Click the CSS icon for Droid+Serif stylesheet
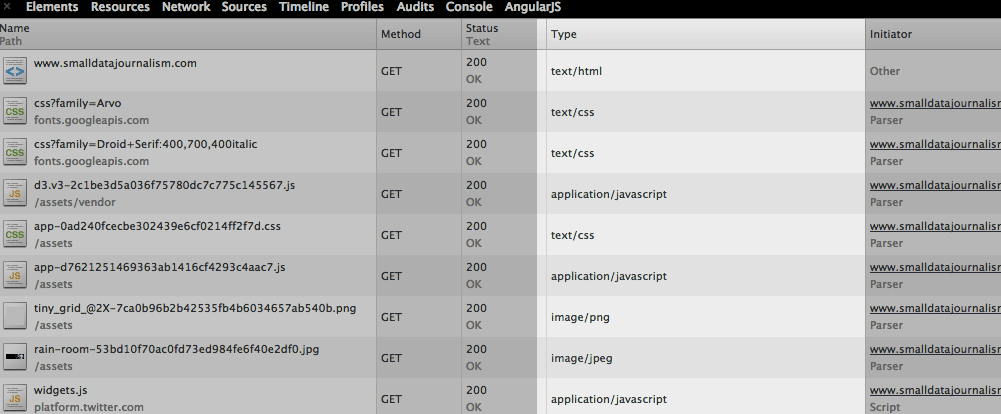The image size is (1001, 414). [15, 152]
